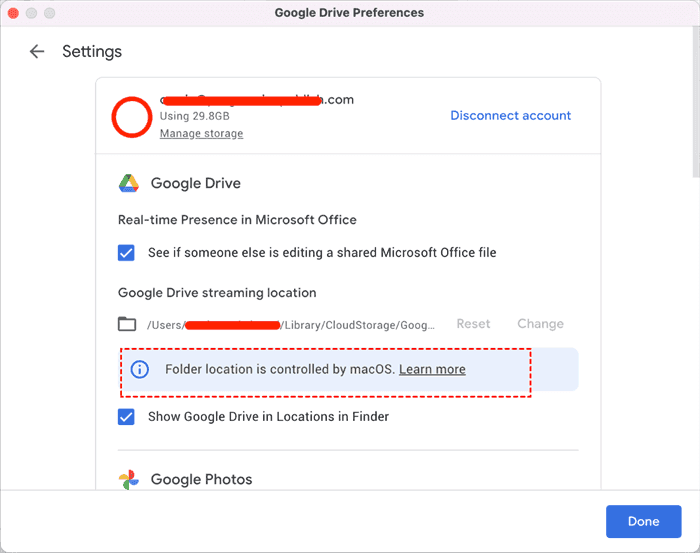Click the account profile avatar circle
700x553 pixels.
[x=131, y=117]
